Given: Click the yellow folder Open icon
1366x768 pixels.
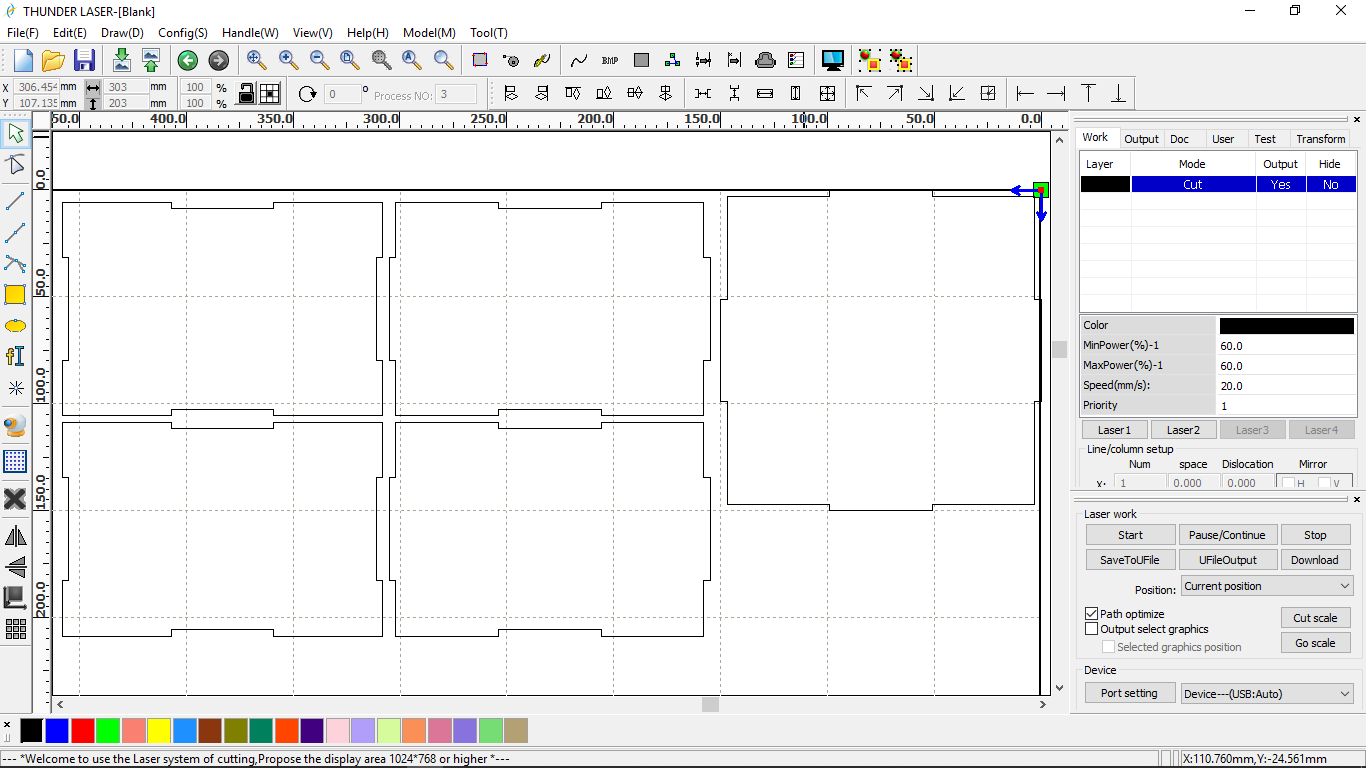Looking at the screenshot, I should pos(53,60).
